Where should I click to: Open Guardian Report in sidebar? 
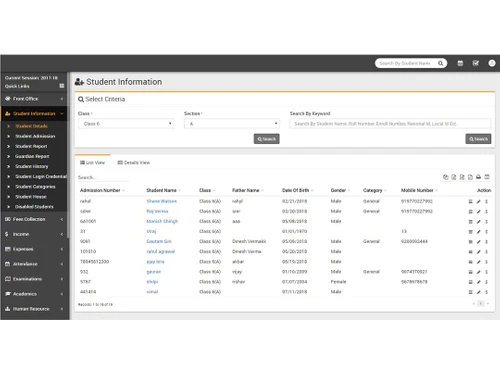point(32,156)
